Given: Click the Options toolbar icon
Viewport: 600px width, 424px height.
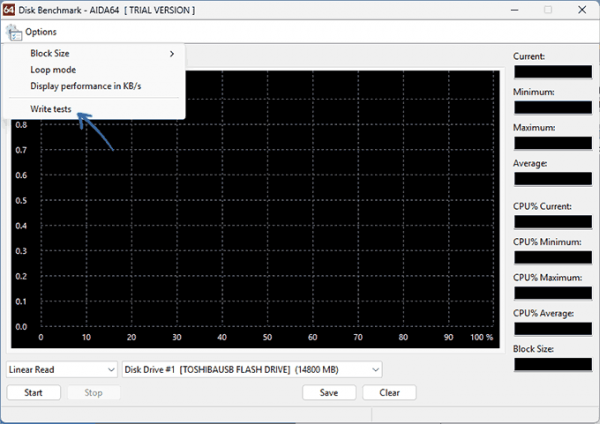Looking at the screenshot, I should 14,32.
